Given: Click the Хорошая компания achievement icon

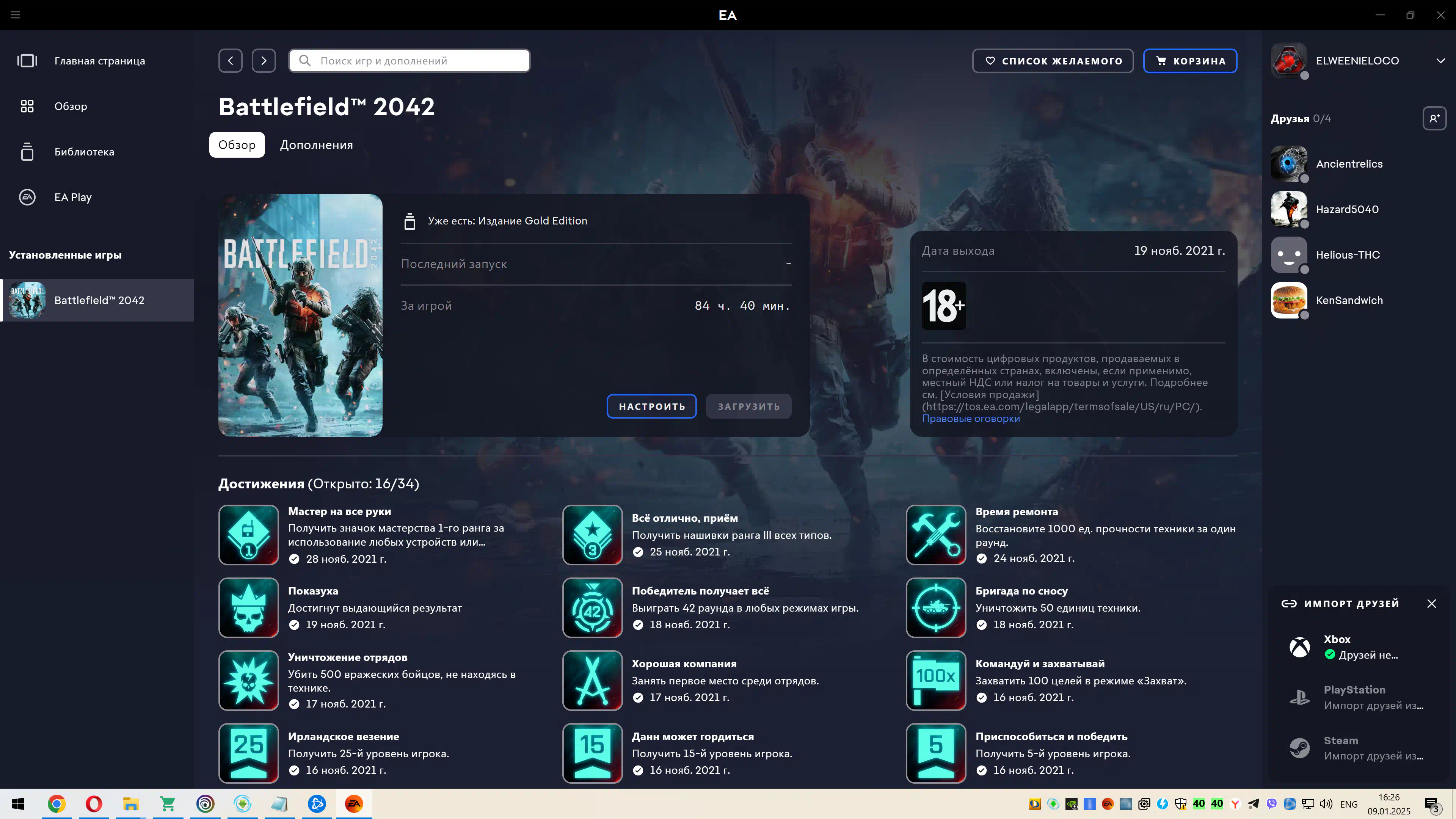Looking at the screenshot, I should click(592, 681).
